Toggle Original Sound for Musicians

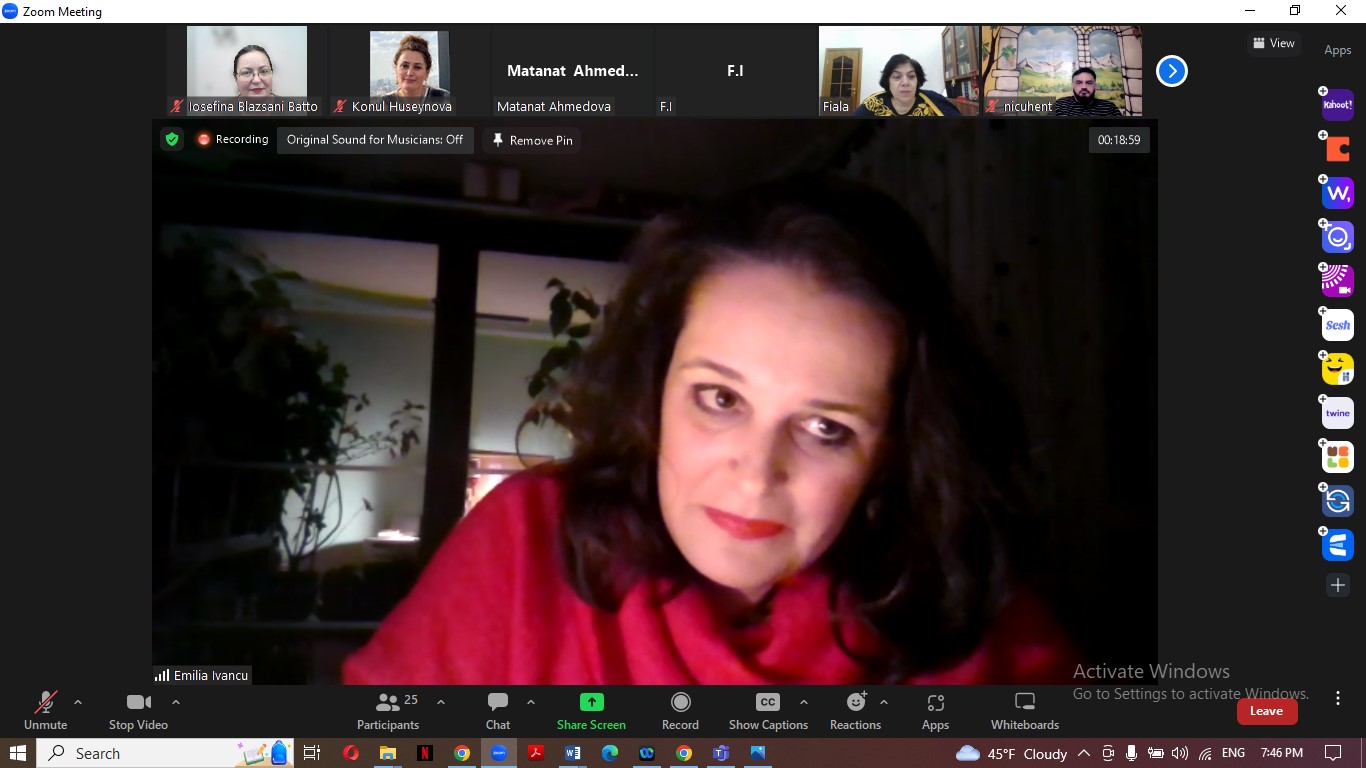[x=375, y=140]
